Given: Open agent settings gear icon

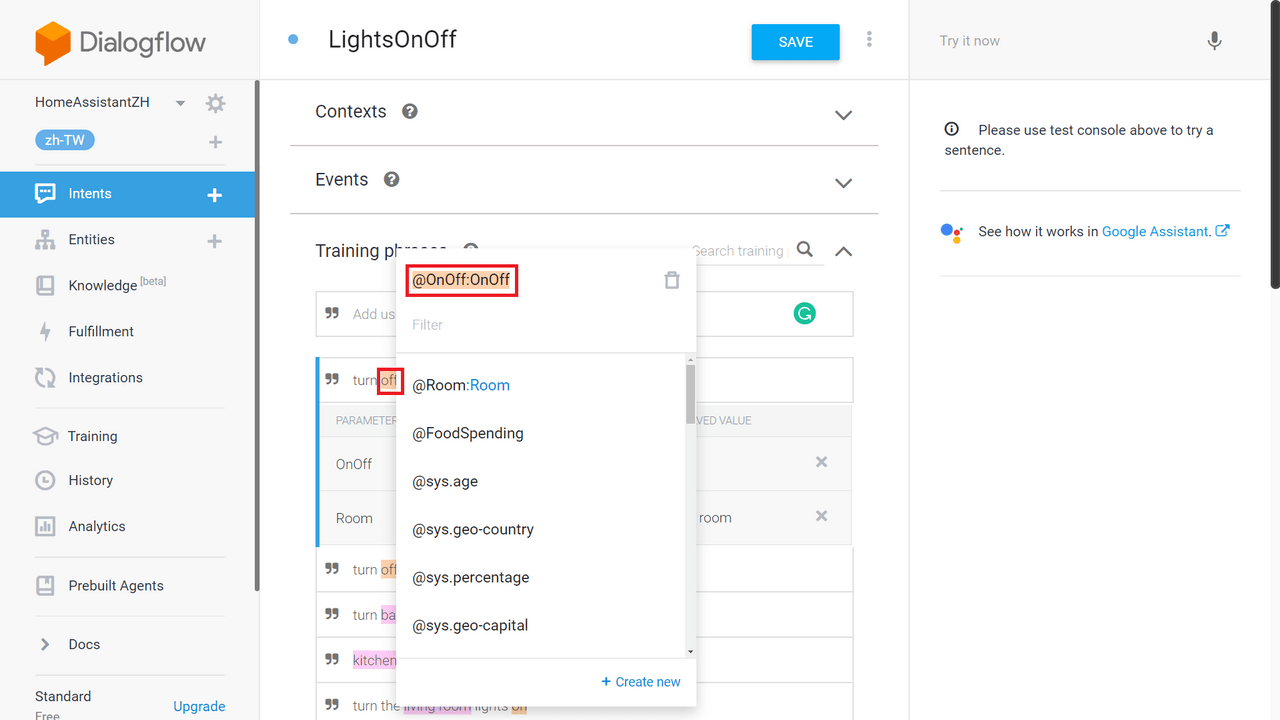Looking at the screenshot, I should [215, 103].
